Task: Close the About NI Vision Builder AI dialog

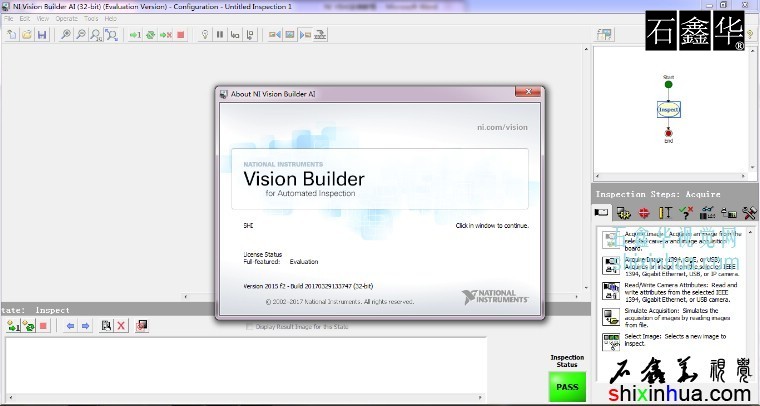Action: (528, 92)
